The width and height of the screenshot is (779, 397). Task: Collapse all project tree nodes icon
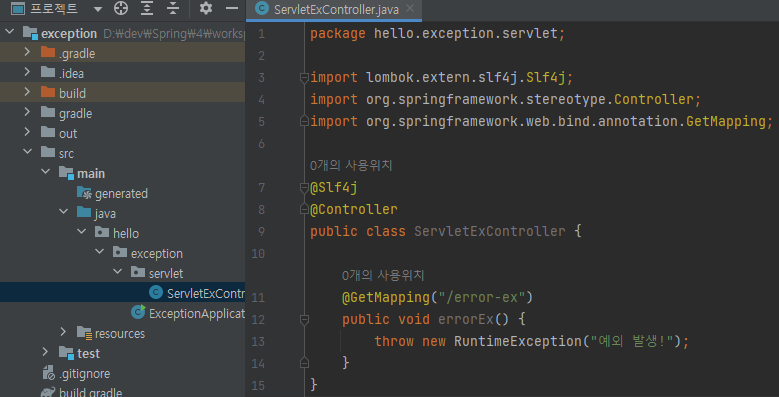pyautogui.click(x=172, y=8)
